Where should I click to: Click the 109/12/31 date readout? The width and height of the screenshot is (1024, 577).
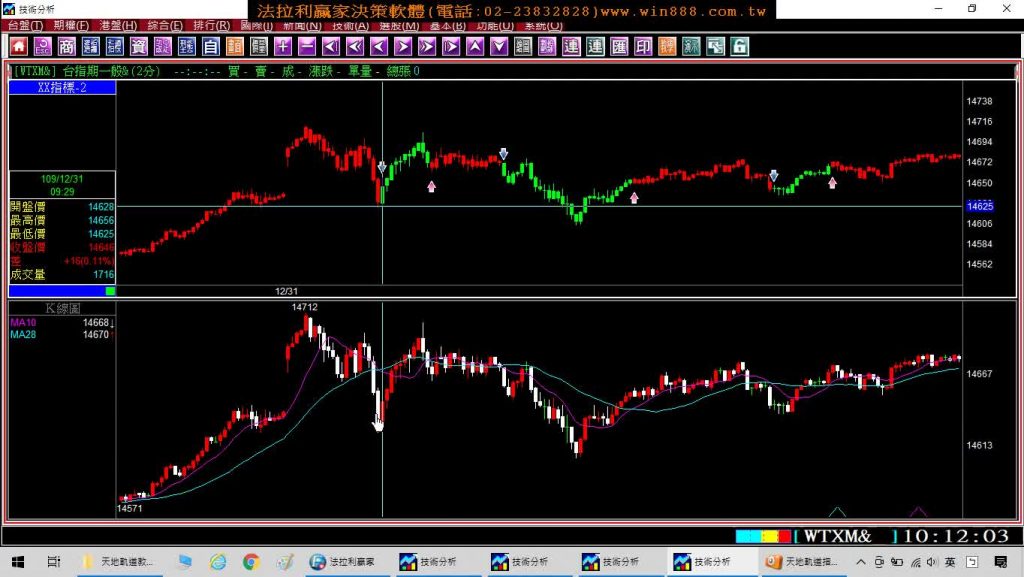(x=62, y=179)
